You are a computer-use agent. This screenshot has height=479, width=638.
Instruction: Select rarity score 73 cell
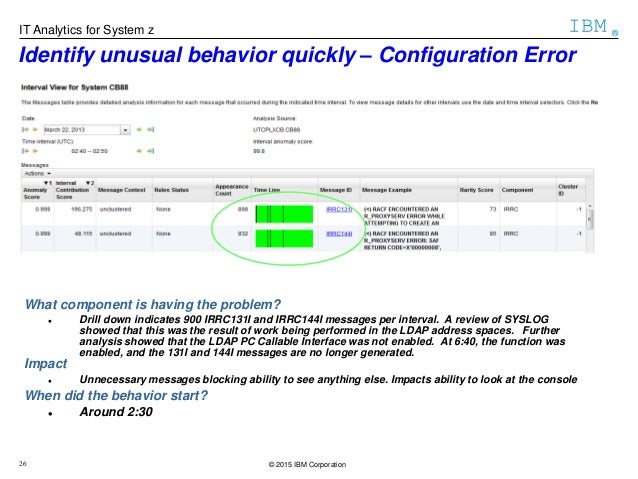coord(493,209)
